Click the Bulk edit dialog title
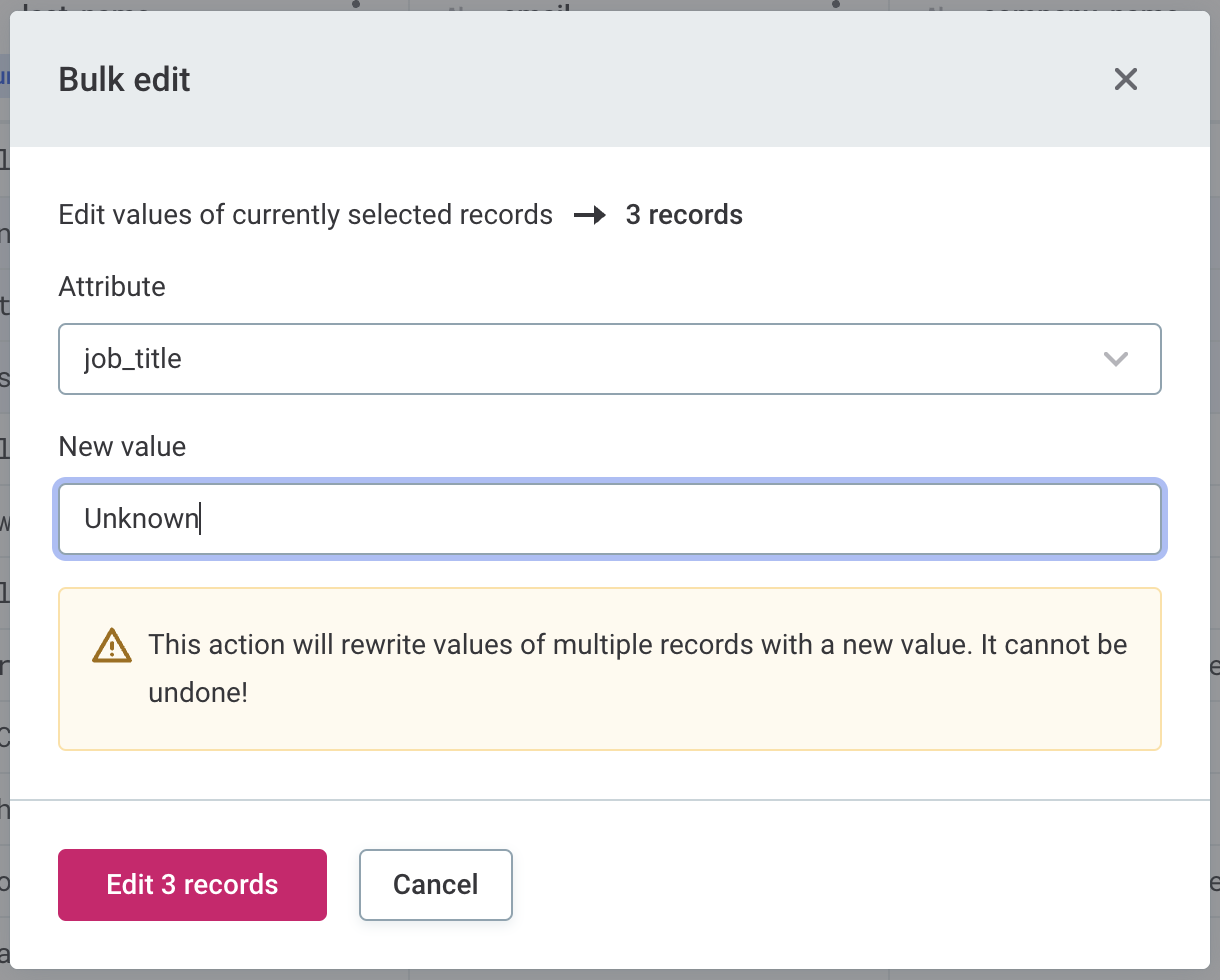Image resolution: width=1220 pixels, height=980 pixels. pyautogui.click(x=125, y=79)
